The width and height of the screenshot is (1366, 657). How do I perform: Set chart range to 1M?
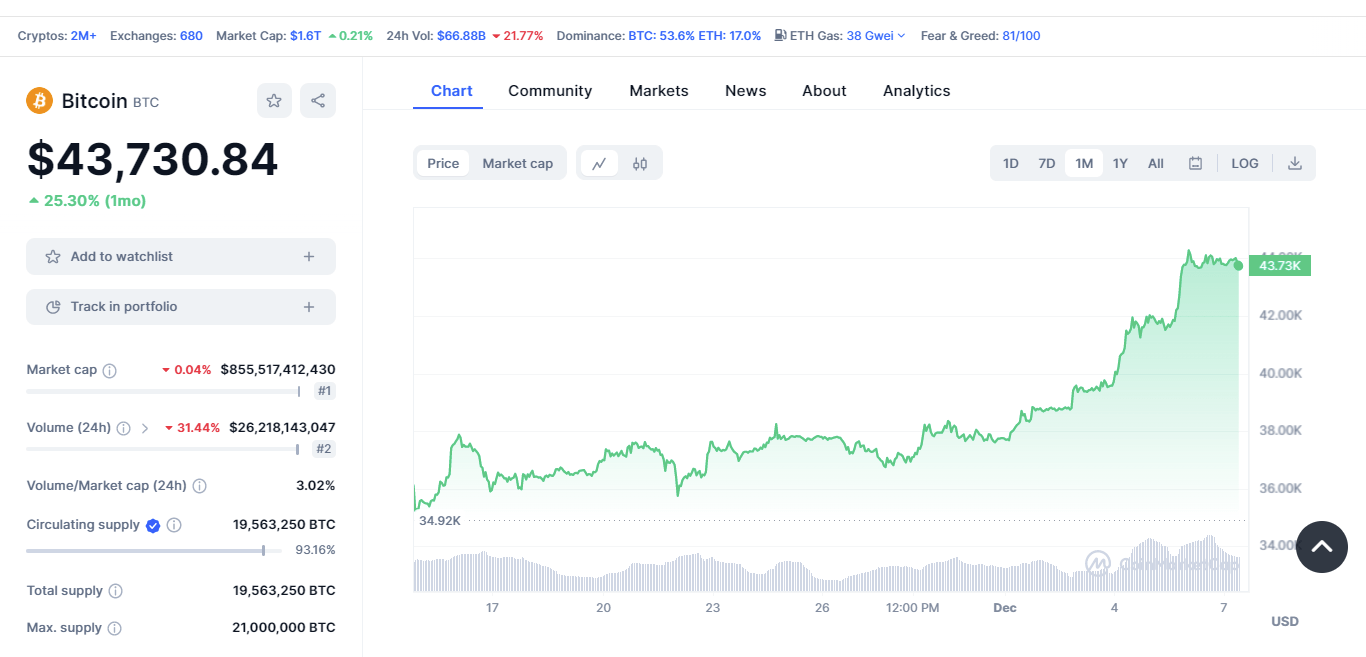point(1084,163)
